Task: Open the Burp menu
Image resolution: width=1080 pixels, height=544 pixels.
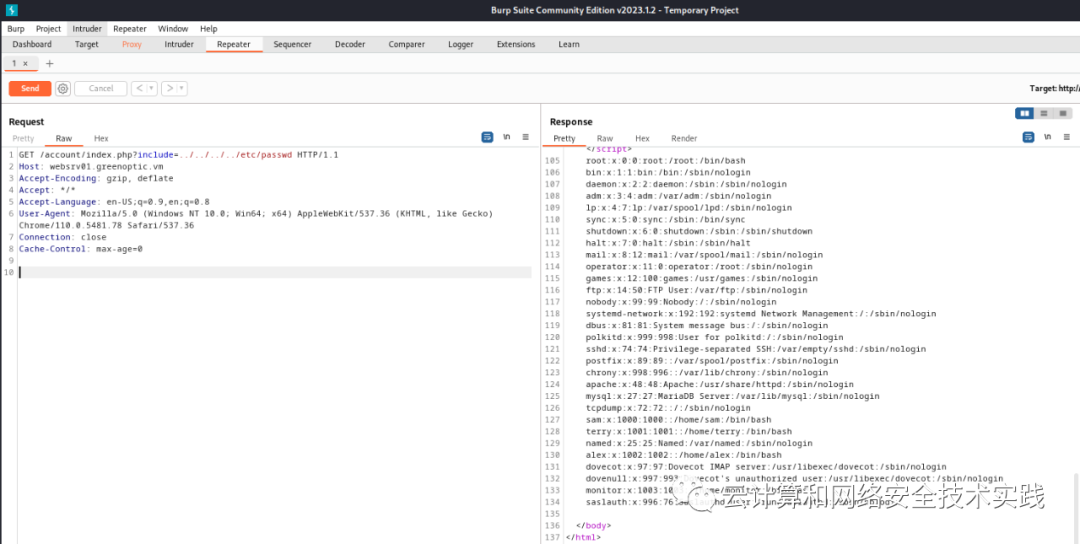Action: pos(16,29)
